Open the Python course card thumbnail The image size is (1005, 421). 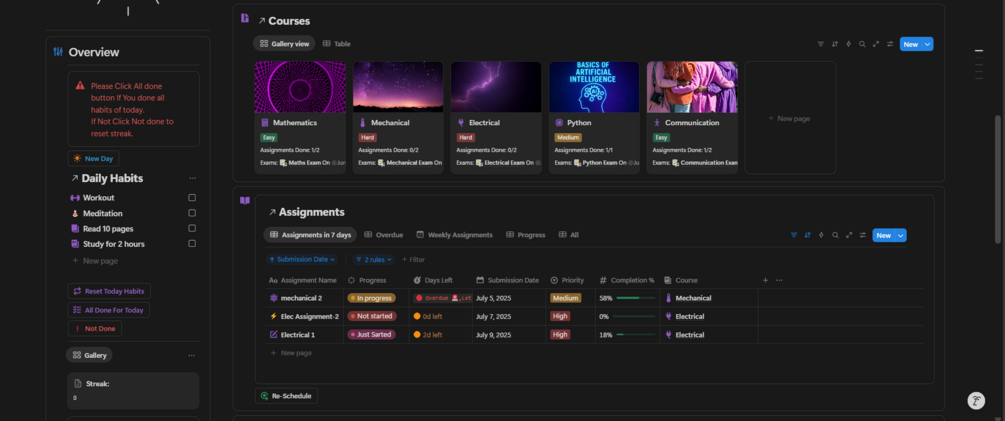(x=594, y=87)
